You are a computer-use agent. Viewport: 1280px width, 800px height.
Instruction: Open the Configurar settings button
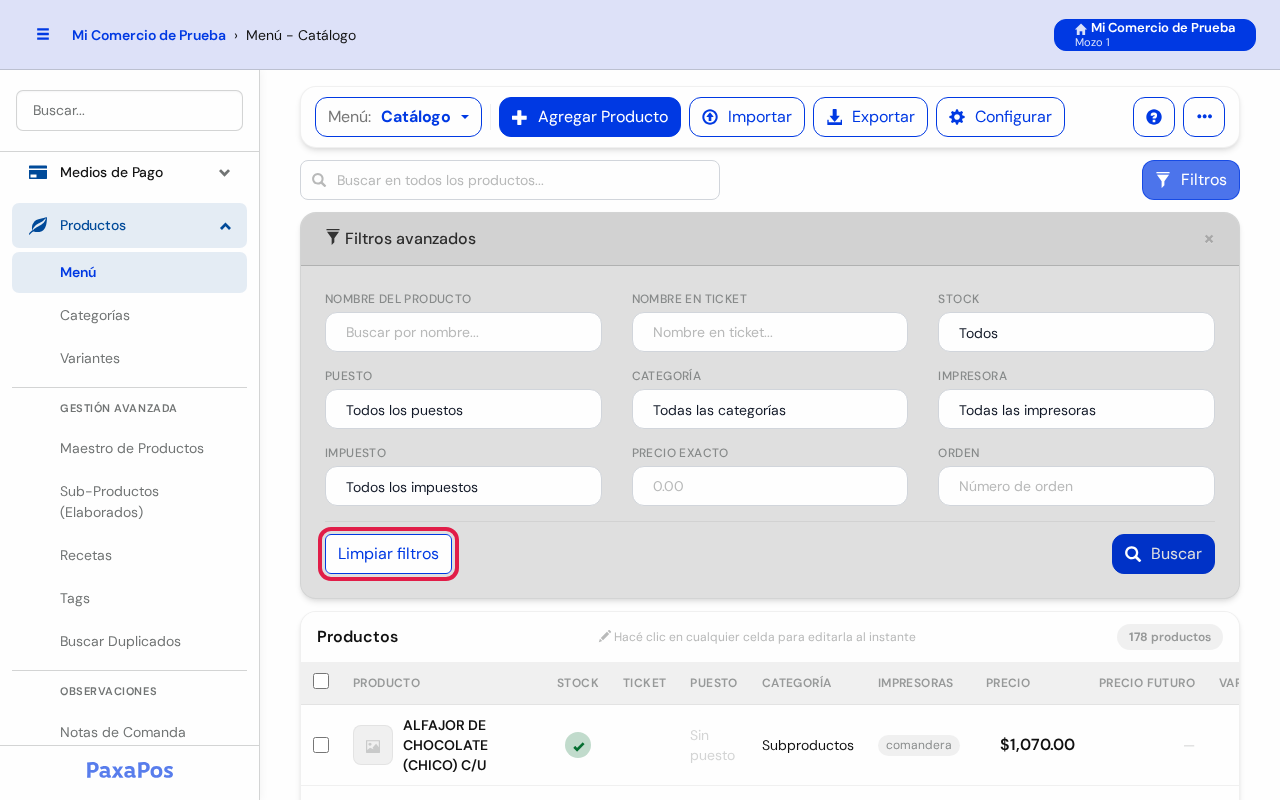(1000, 117)
